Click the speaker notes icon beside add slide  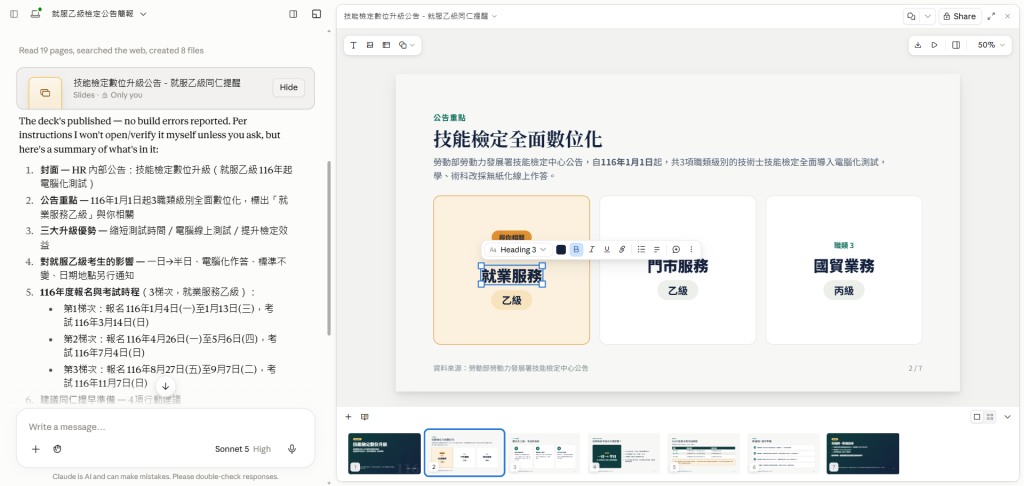point(365,417)
